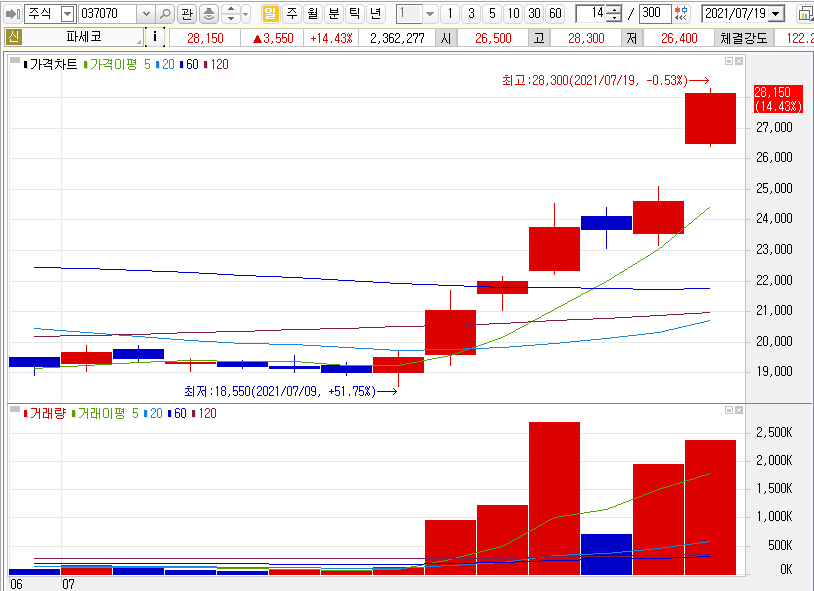The height and width of the screenshot is (591, 814).
Task: Select interval preset 30
Action: tap(534, 14)
